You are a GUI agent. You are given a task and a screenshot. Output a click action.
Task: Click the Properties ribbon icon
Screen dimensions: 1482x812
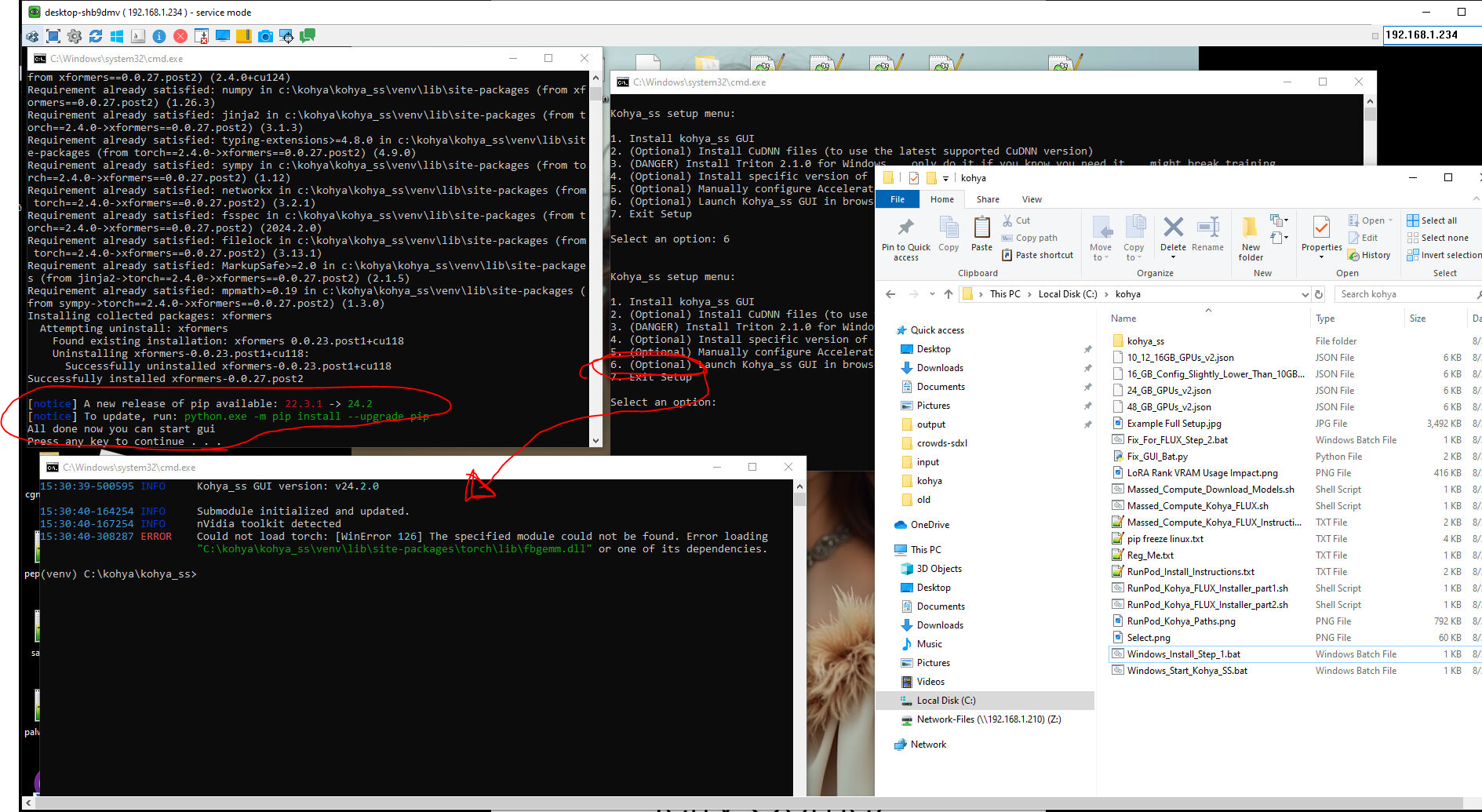(x=1321, y=228)
